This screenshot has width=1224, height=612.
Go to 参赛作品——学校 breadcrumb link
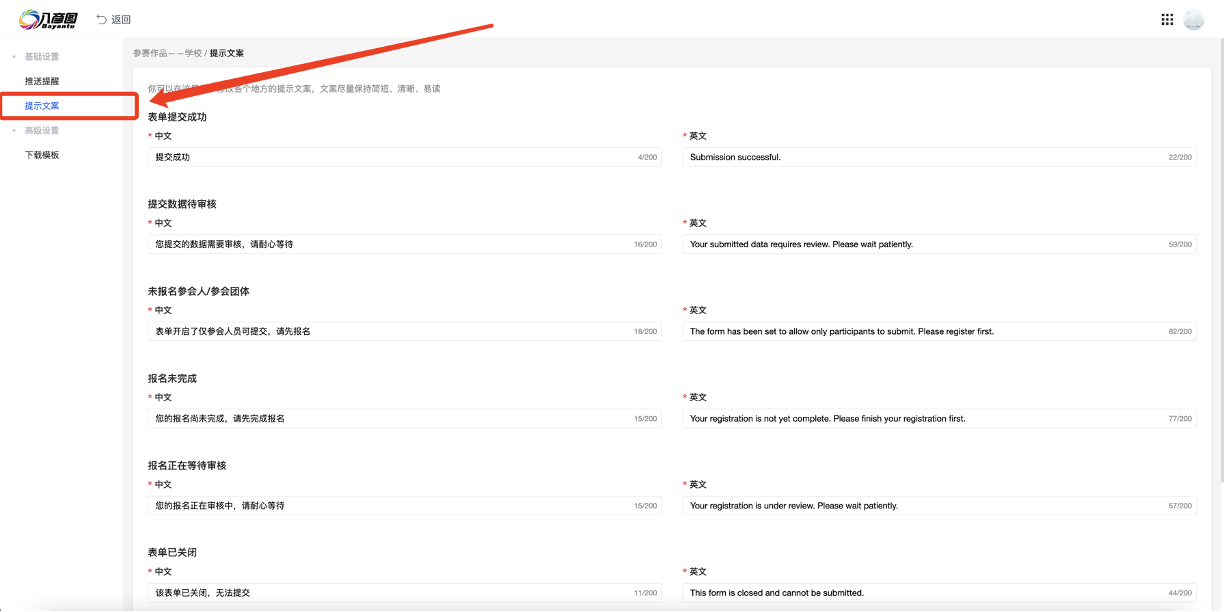(x=167, y=53)
